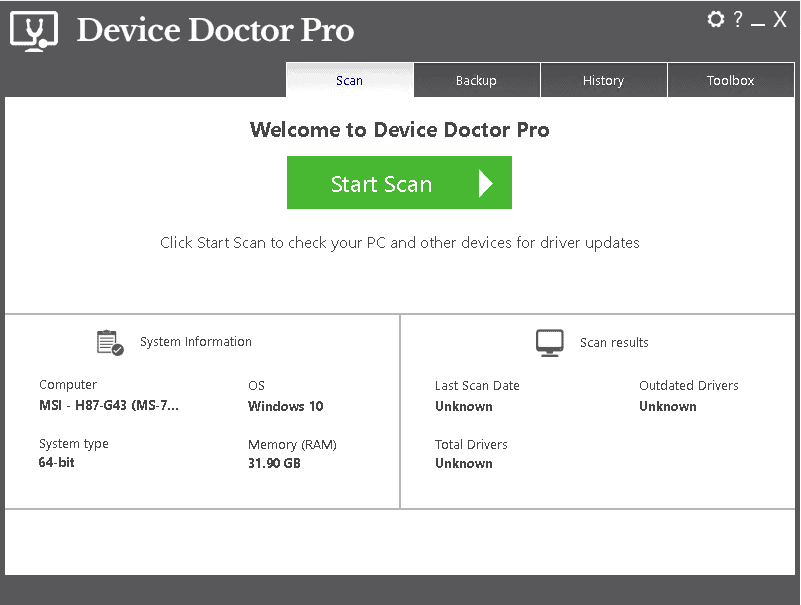Select the System Information clipboard icon
Screen dimensions: 801x605
[110, 341]
